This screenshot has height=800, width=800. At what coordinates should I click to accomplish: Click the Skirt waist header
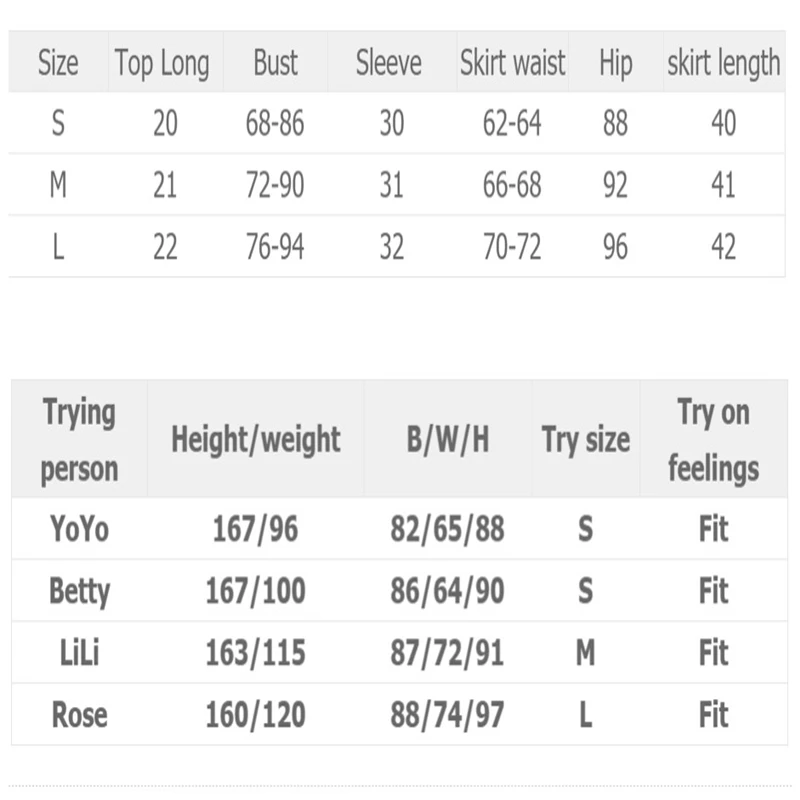point(512,63)
